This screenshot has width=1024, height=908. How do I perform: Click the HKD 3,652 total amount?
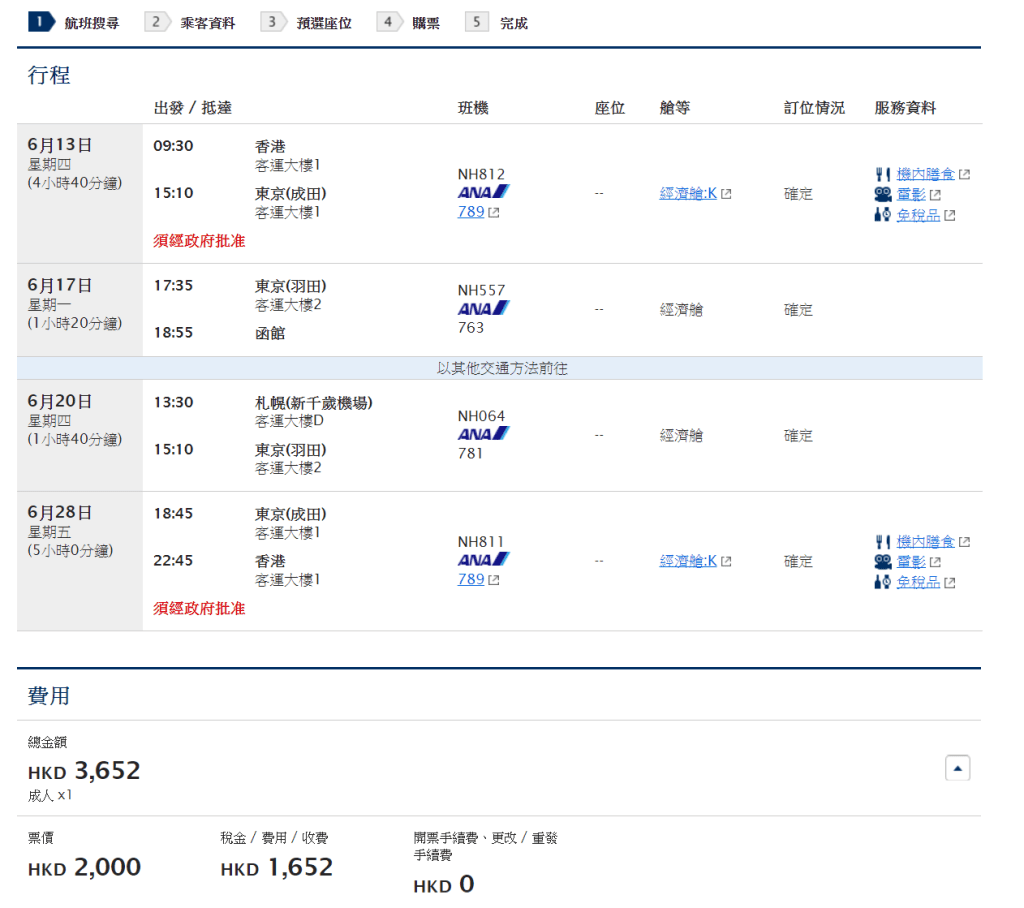click(85, 771)
